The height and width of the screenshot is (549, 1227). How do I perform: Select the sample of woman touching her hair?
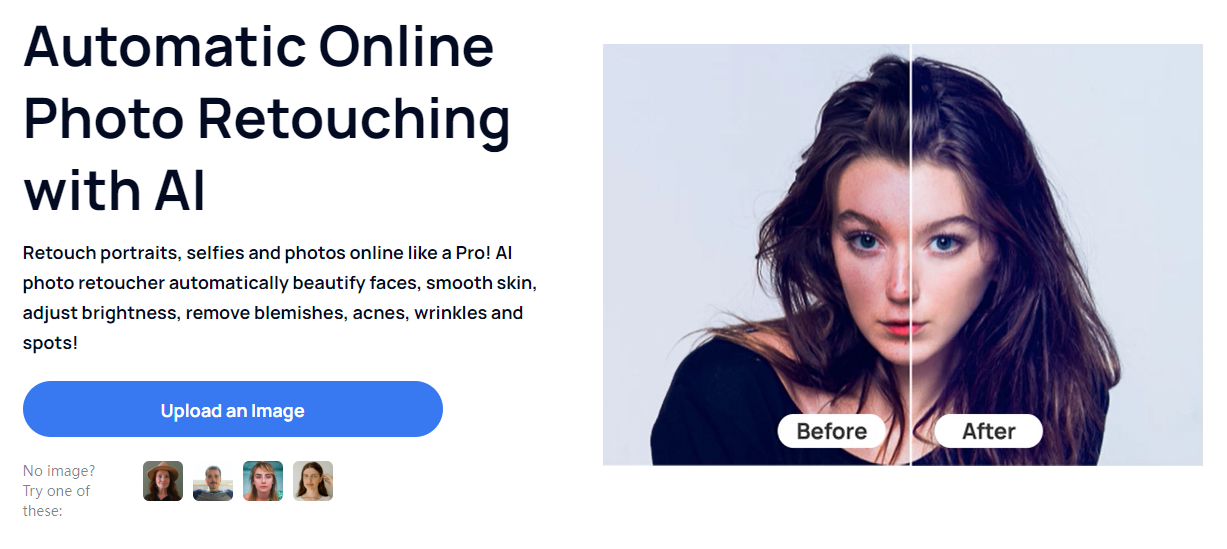pos(313,481)
